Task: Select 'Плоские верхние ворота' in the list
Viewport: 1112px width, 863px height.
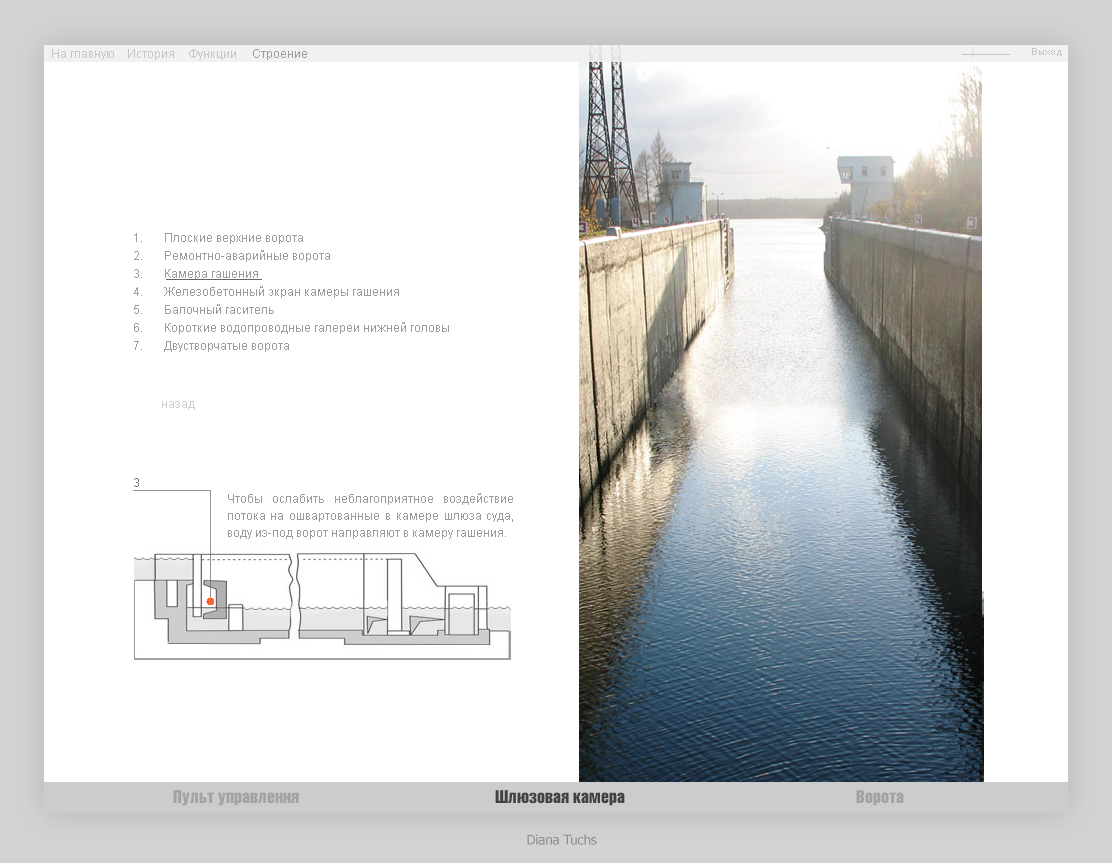Action: pyautogui.click(x=233, y=238)
